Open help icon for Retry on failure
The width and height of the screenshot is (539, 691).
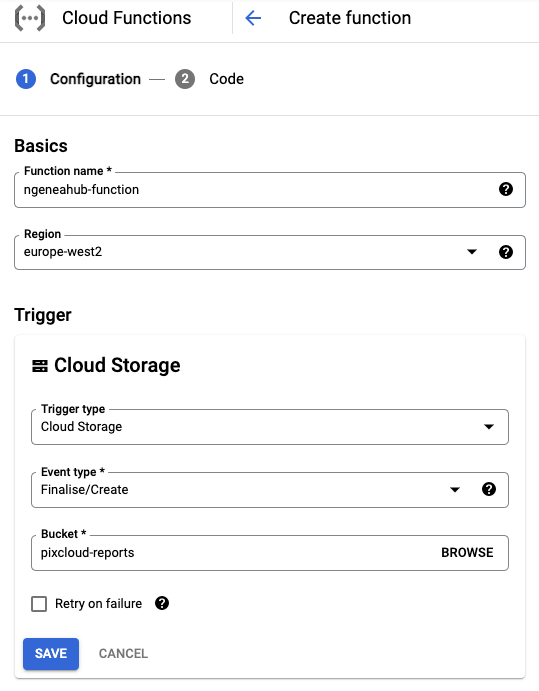(x=162, y=603)
